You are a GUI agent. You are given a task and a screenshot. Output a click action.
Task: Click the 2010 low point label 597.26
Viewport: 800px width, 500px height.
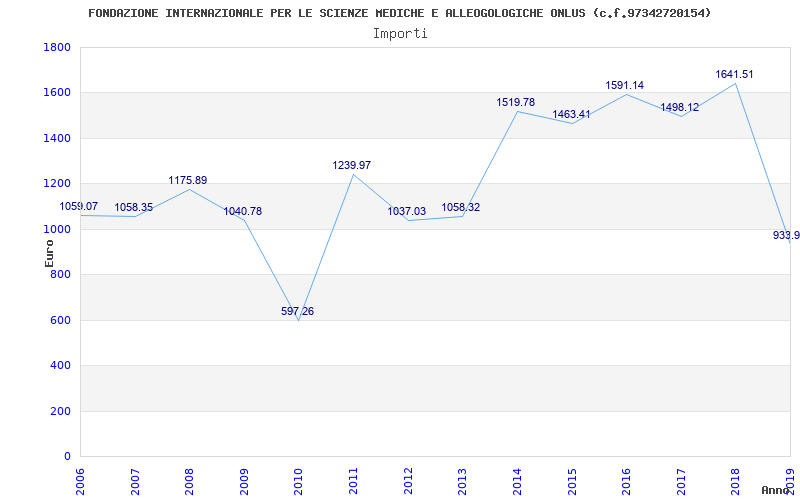point(297,312)
